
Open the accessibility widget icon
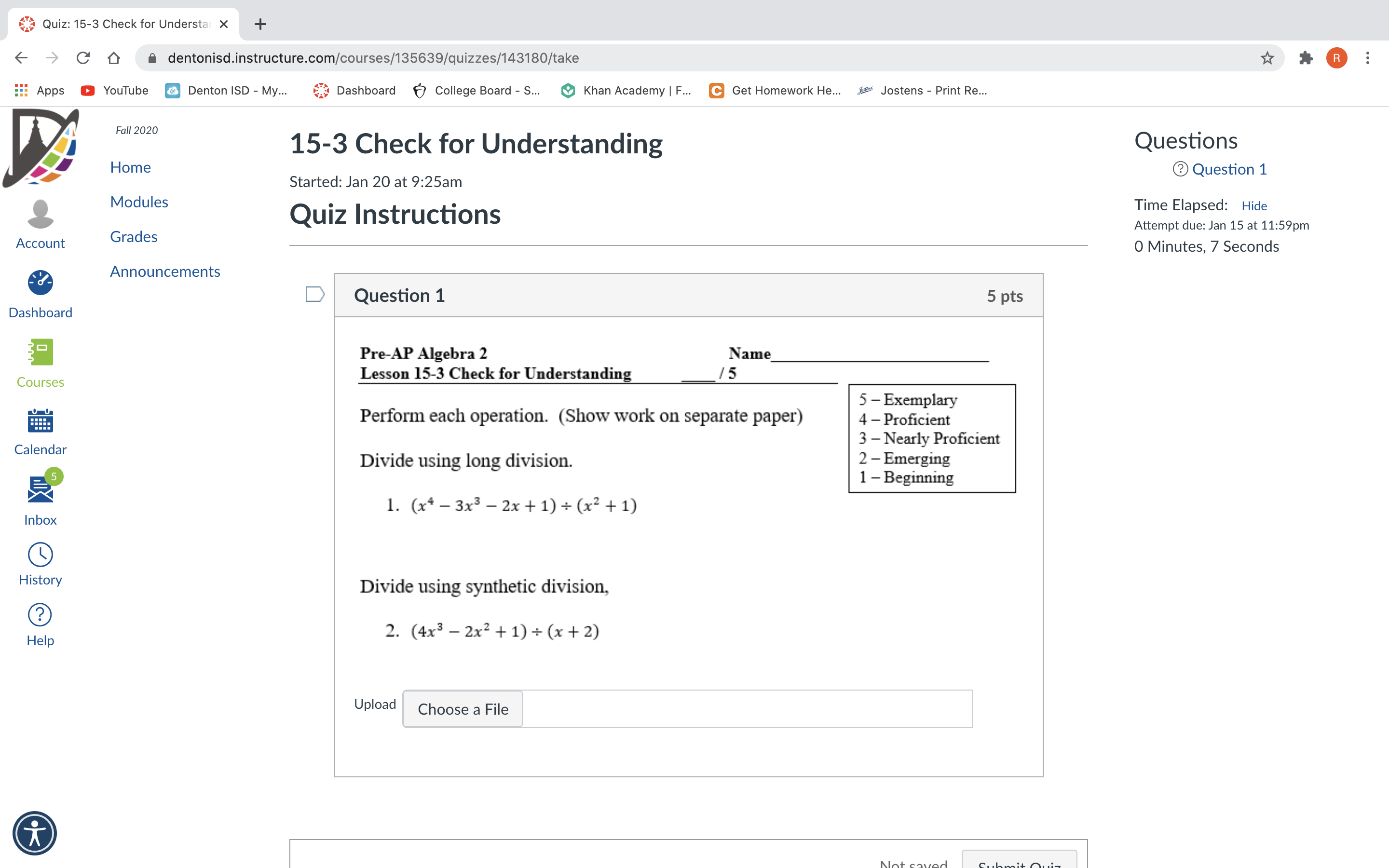34,833
